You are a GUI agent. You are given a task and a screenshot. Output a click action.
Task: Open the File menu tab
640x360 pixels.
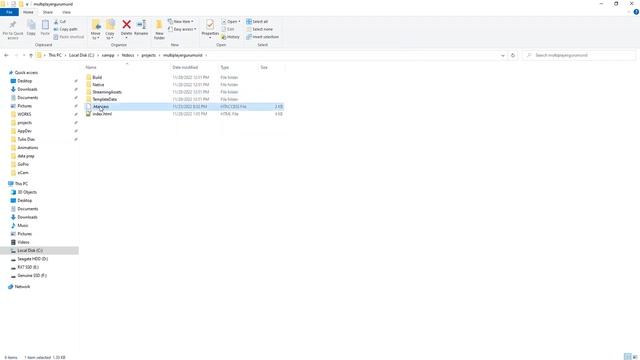click(x=9, y=12)
